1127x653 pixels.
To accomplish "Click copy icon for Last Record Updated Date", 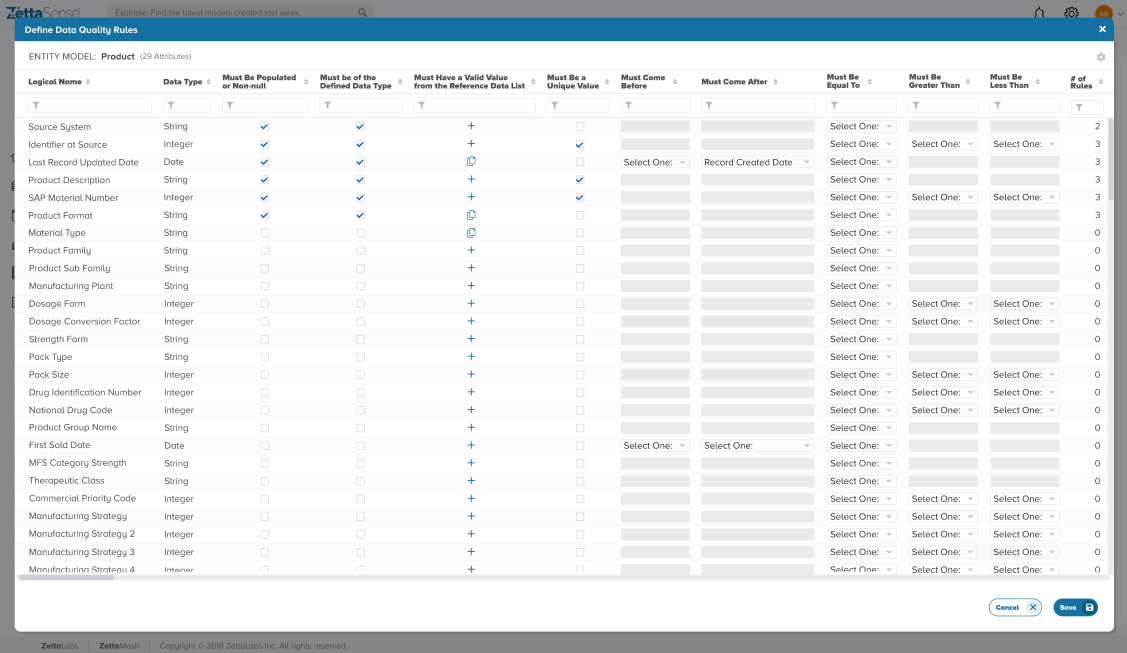I will 471,162.
